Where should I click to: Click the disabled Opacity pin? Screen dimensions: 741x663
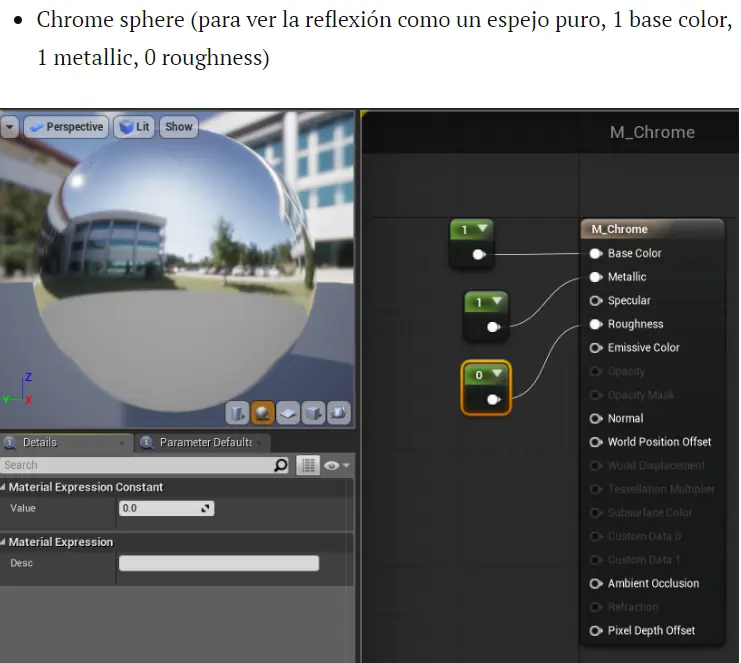[x=595, y=371]
